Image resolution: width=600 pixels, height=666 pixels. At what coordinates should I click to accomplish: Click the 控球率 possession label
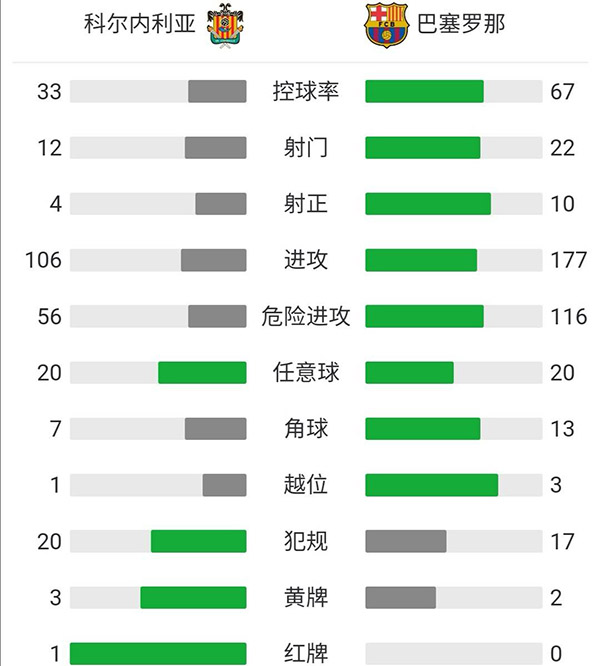tap(305, 92)
